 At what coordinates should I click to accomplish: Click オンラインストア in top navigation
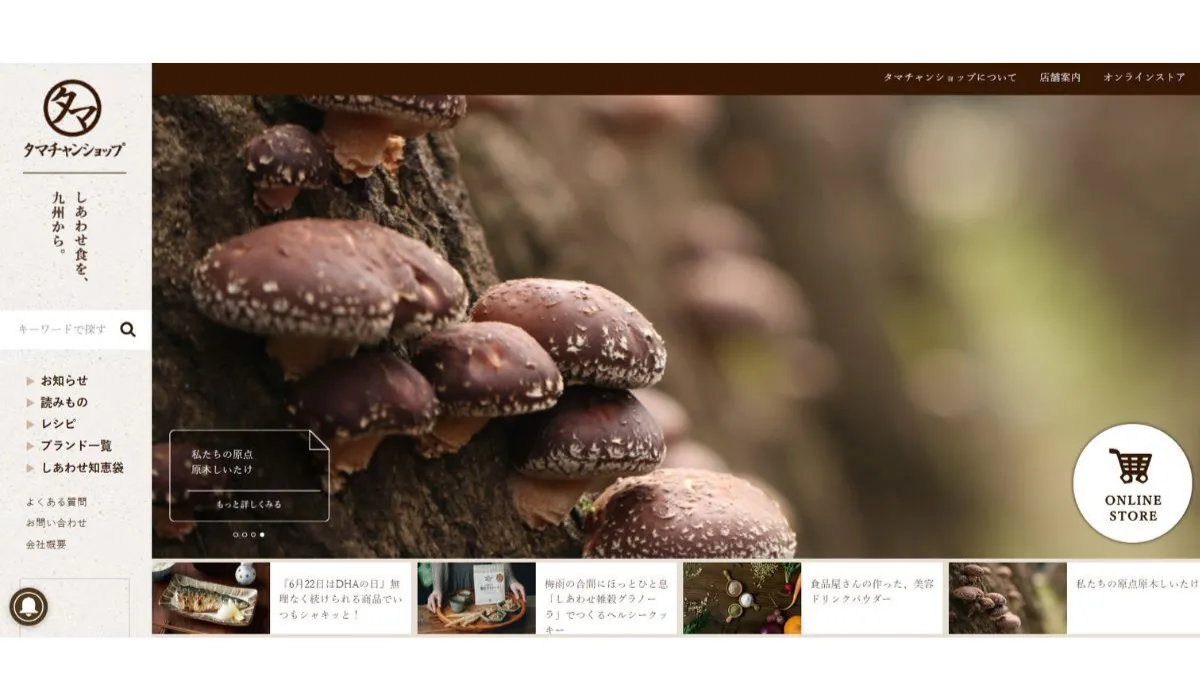pos(1144,78)
